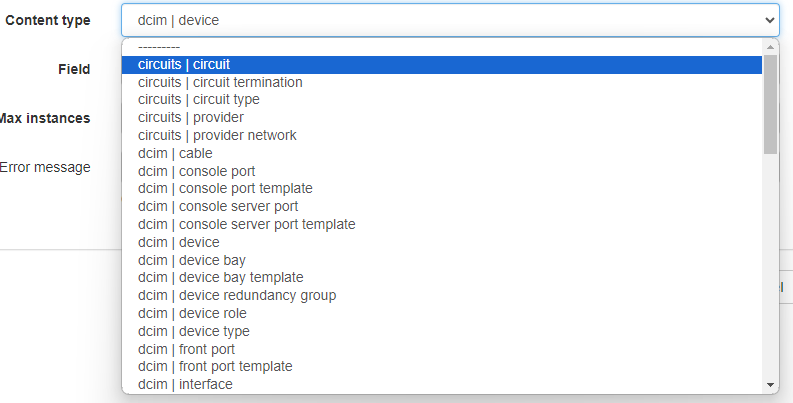Click the dropdown list scrollbar thumb
This screenshot has width=793, height=403.
point(770,105)
